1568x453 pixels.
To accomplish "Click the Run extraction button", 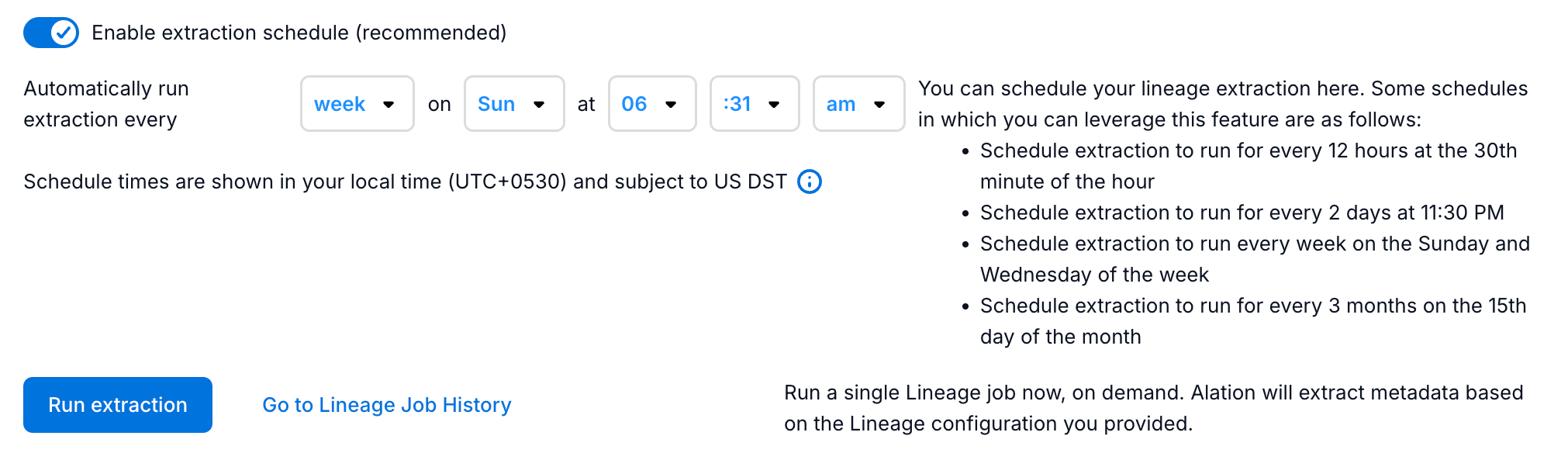I will [118, 405].
